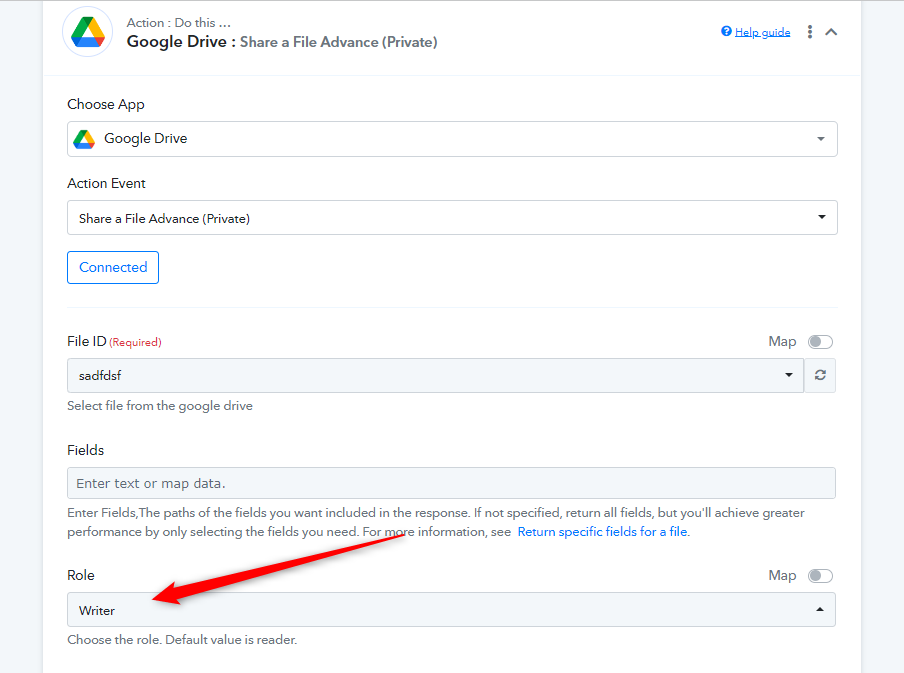The height and width of the screenshot is (673, 904).
Task: Open the Action Event dropdown
Action: tap(452, 217)
